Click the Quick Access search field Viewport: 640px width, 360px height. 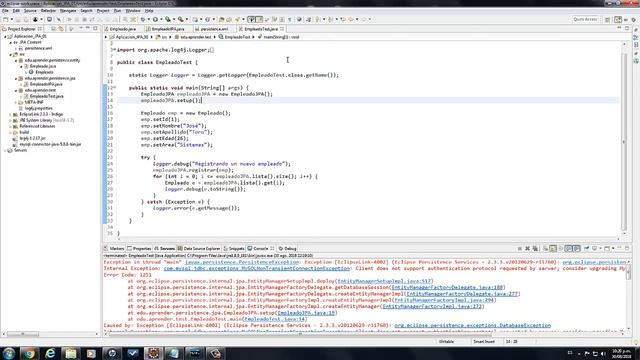[x=585, y=19]
